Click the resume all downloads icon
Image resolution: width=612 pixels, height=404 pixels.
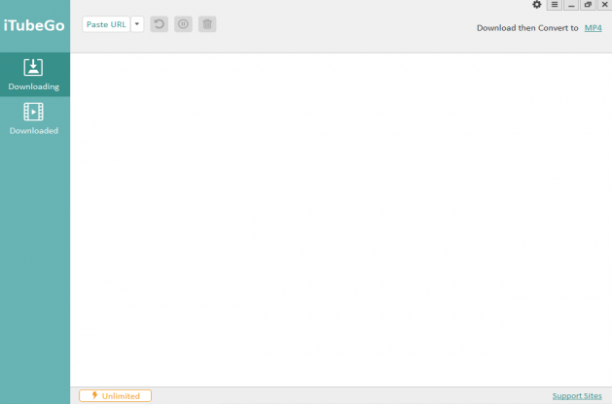[x=159, y=24]
